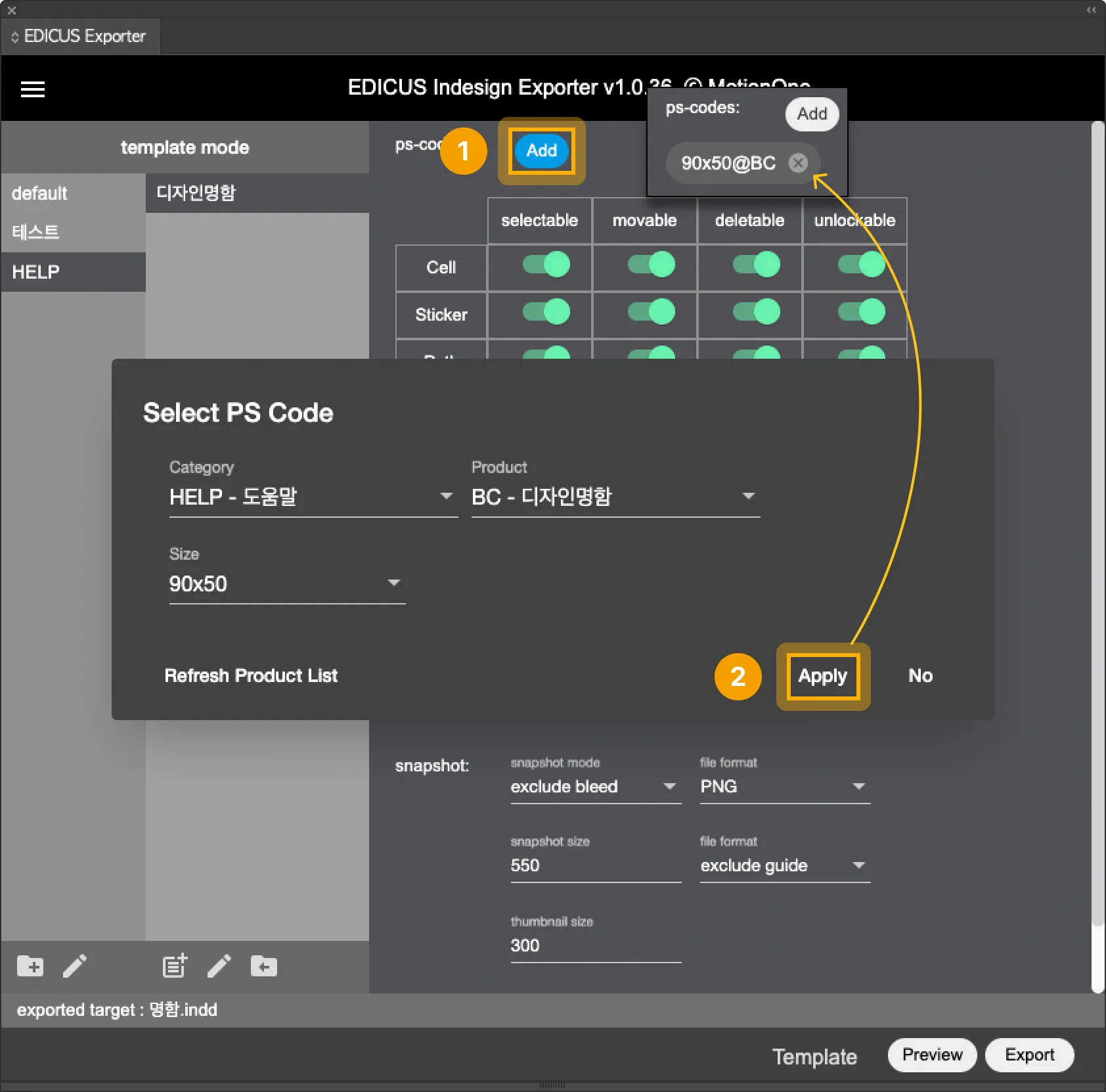This screenshot has height=1092, width=1106.
Task: Select the 디자인명함 template item
Action: coord(257,193)
